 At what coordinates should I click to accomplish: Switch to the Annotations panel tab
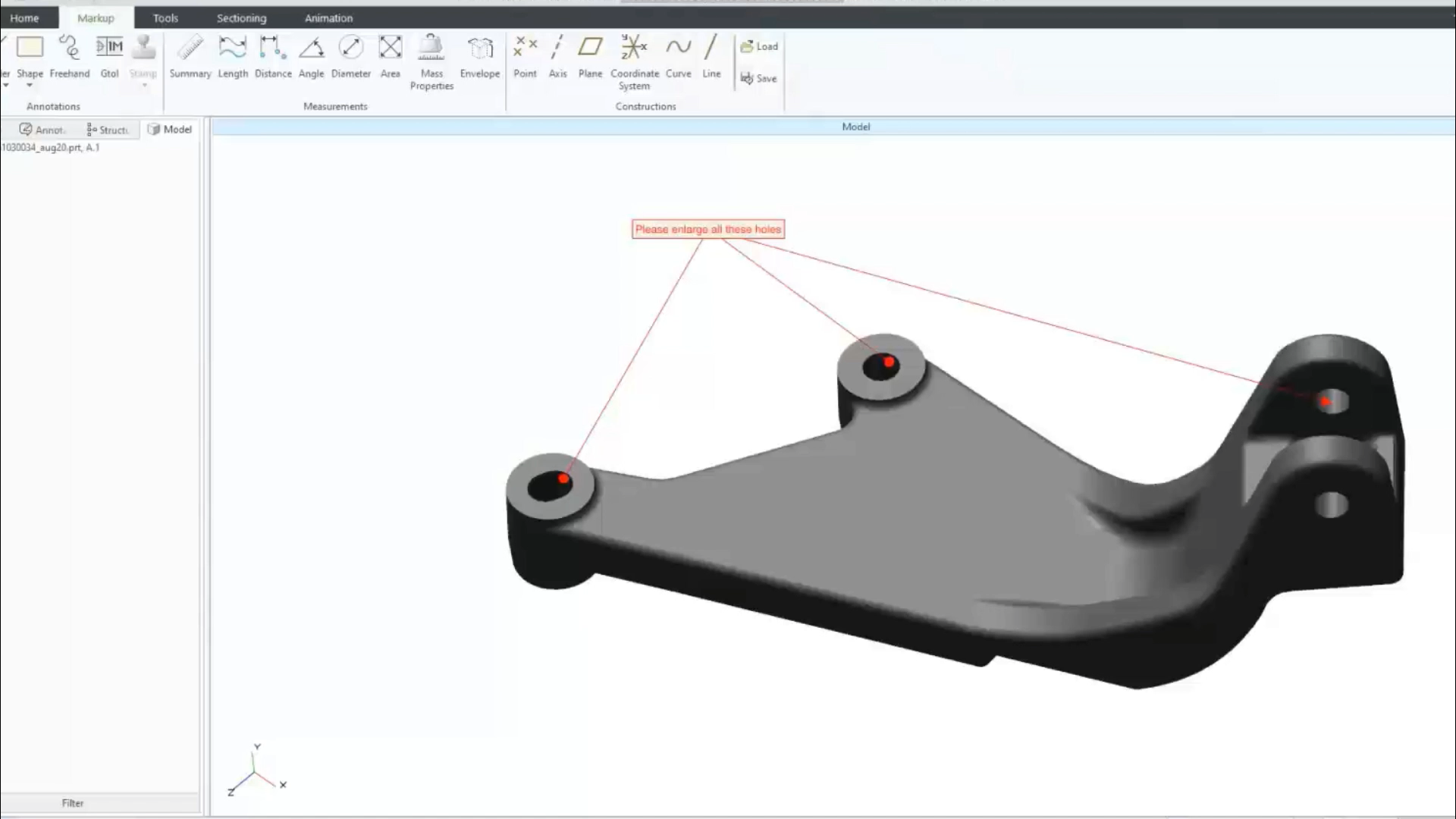[x=43, y=130]
